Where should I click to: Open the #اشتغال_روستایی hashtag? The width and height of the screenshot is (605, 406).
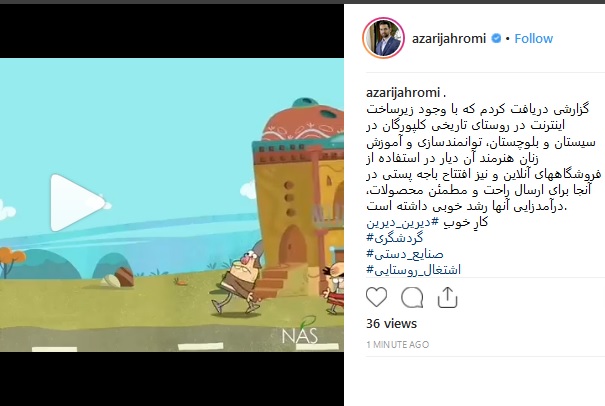(x=413, y=270)
